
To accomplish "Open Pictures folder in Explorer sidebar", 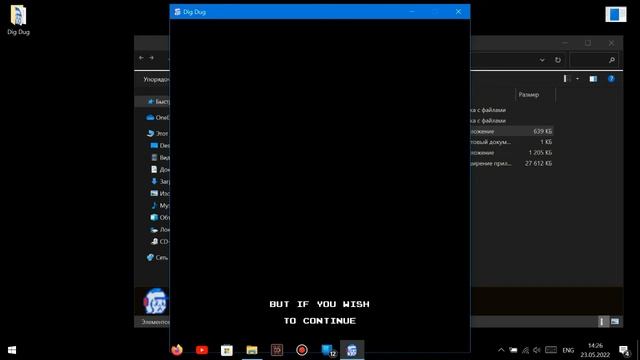I will click(160, 193).
